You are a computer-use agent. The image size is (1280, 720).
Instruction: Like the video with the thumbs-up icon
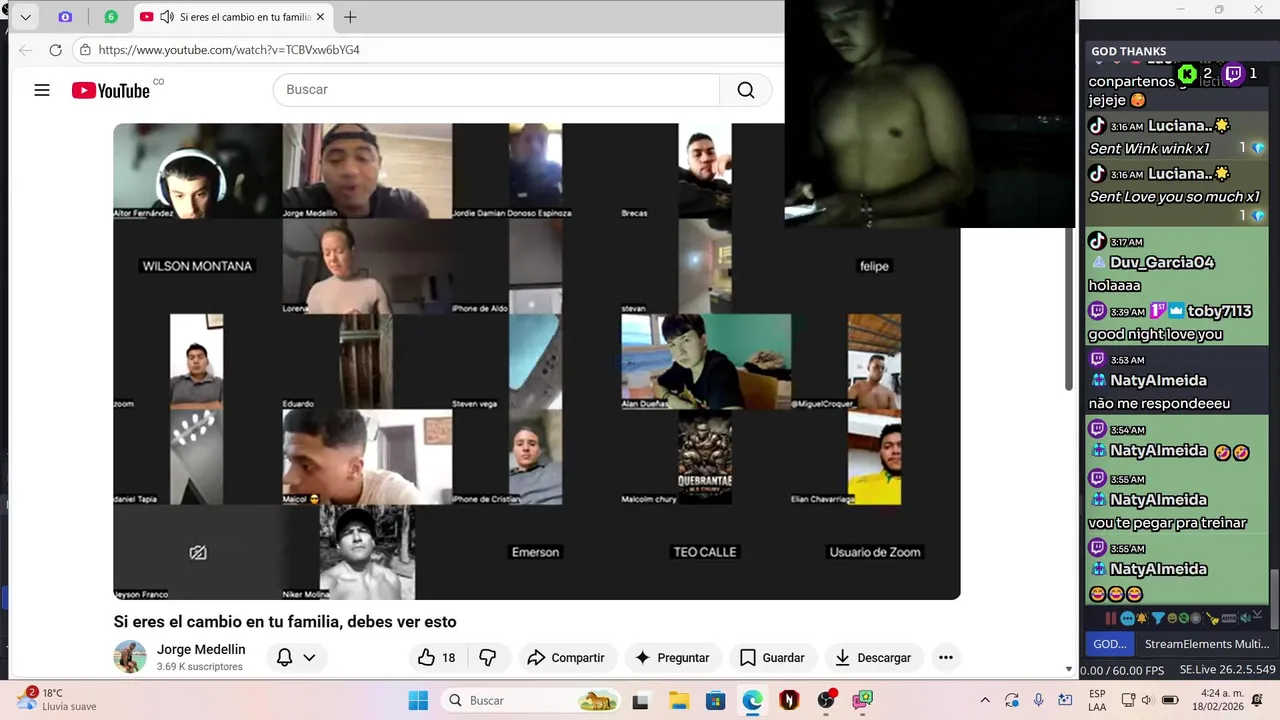tap(437, 657)
